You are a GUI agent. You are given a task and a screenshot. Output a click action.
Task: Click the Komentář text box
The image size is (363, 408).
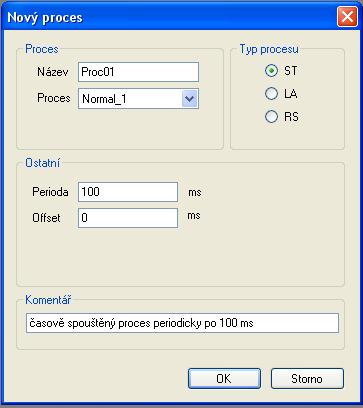tap(182, 323)
